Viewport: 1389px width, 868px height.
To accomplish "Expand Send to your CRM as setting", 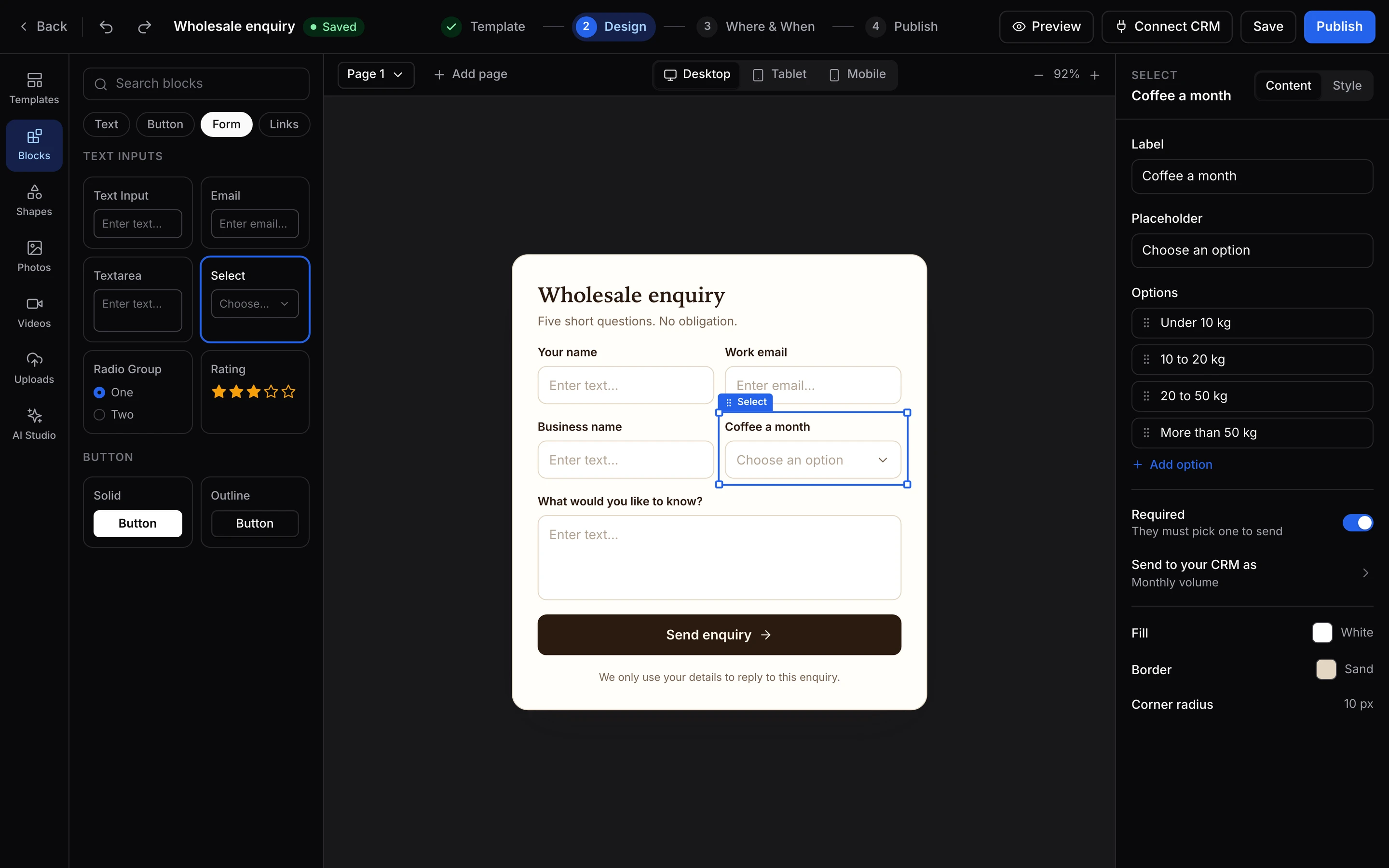I will (1252, 573).
